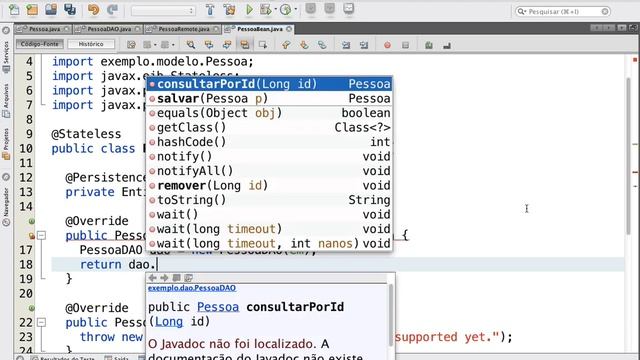The image size is (640, 360).
Task: Select the PessoaBean.java tab
Action: 258,29
